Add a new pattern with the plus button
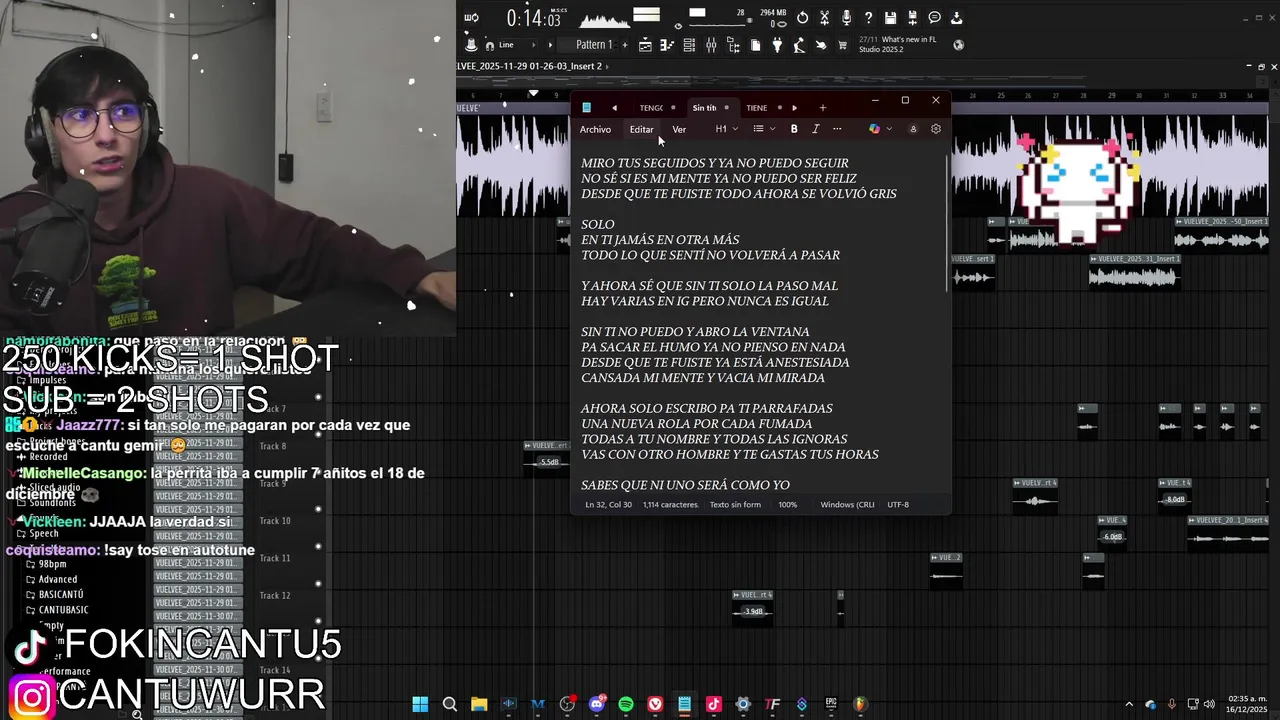Viewport: 1280px width, 720px height. point(625,45)
